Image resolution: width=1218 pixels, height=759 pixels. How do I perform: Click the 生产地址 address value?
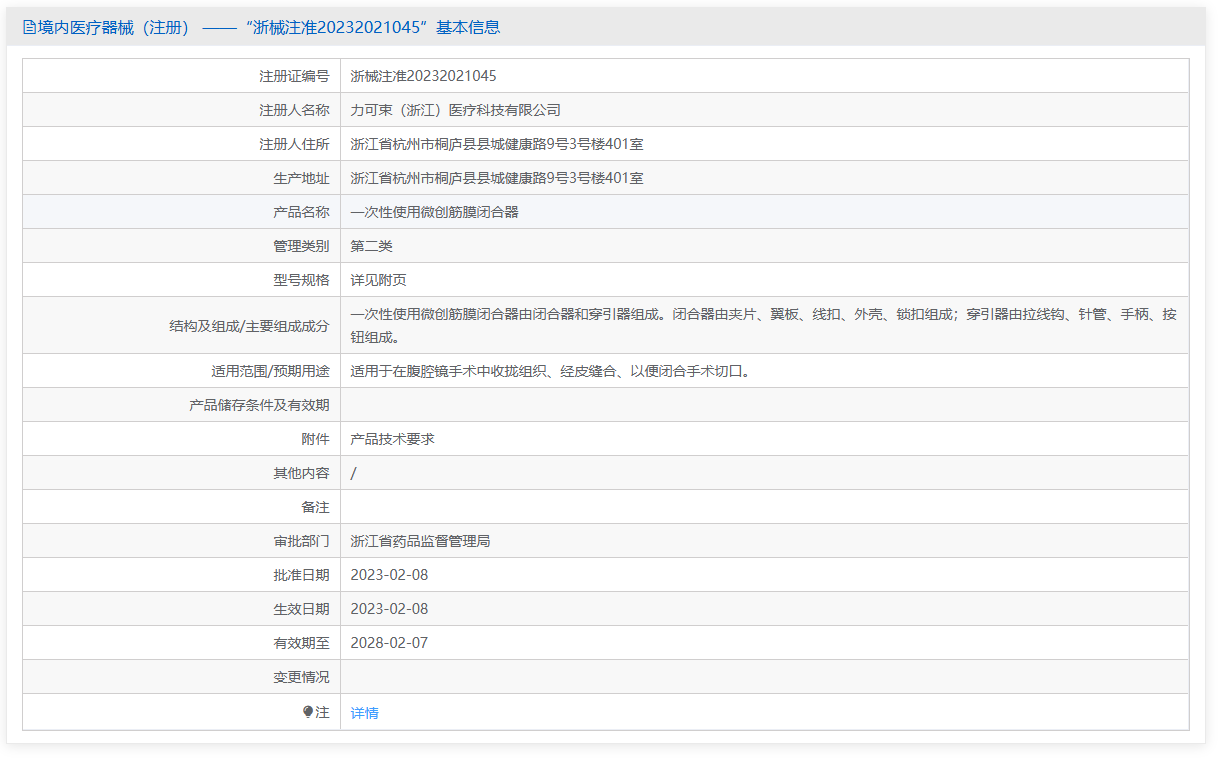[x=497, y=178]
